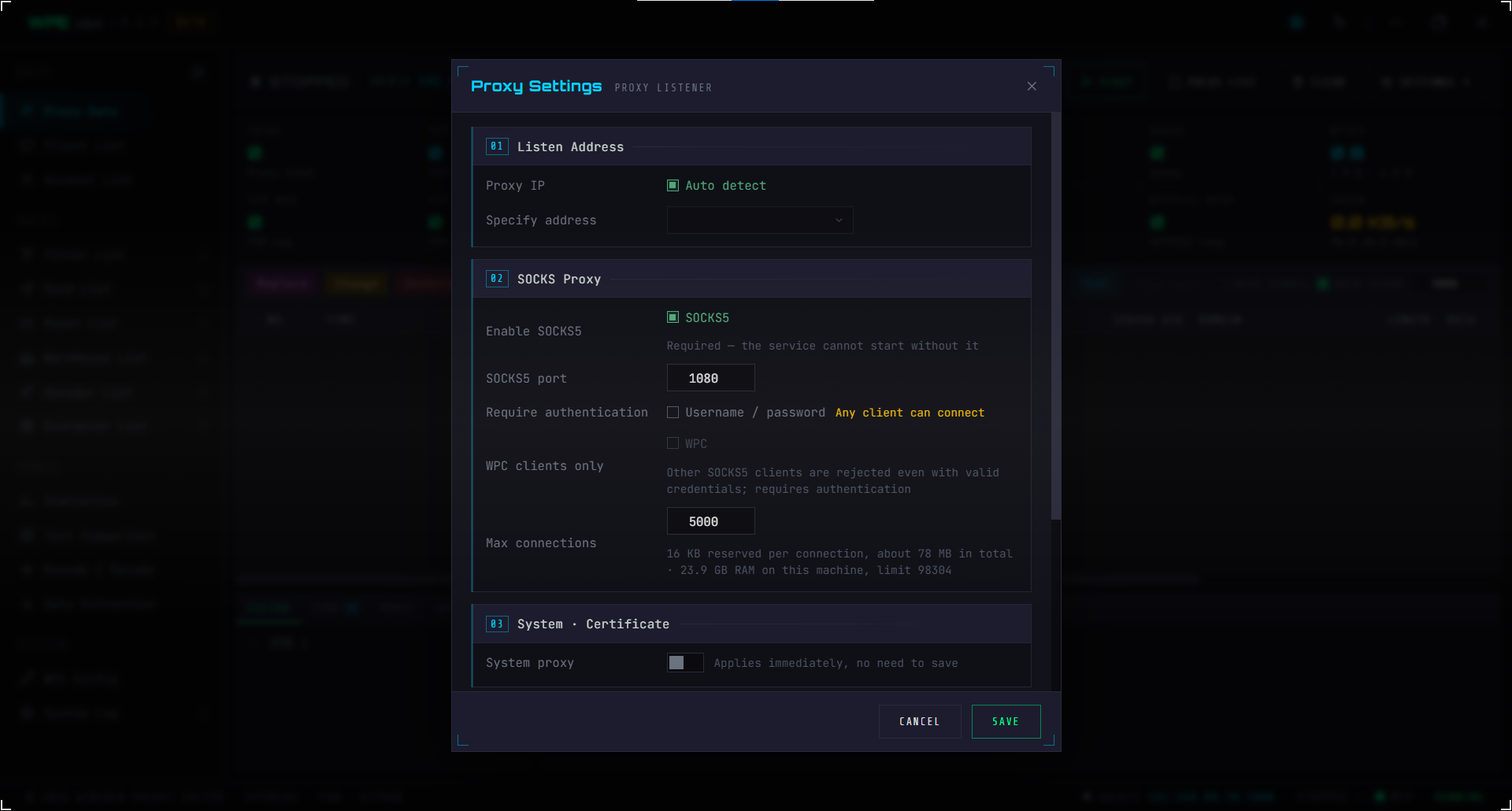1512x811 pixels.
Task: Click the 'Proxy Settings' dialog title
Action: pos(536,86)
